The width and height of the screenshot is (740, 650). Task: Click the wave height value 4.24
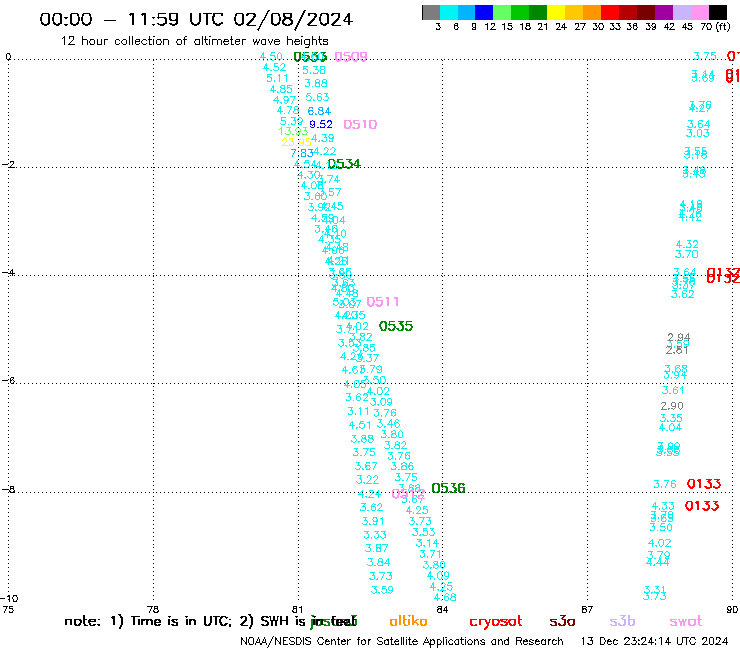coord(369,494)
